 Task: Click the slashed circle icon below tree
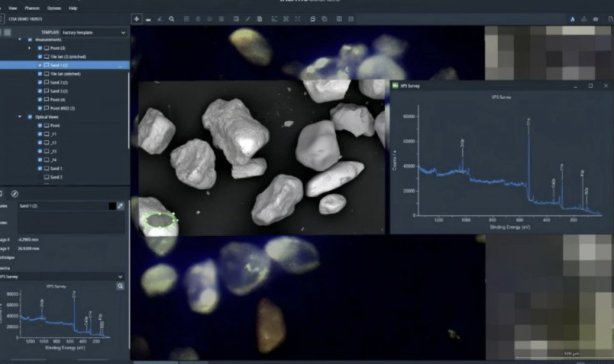pos(14,194)
